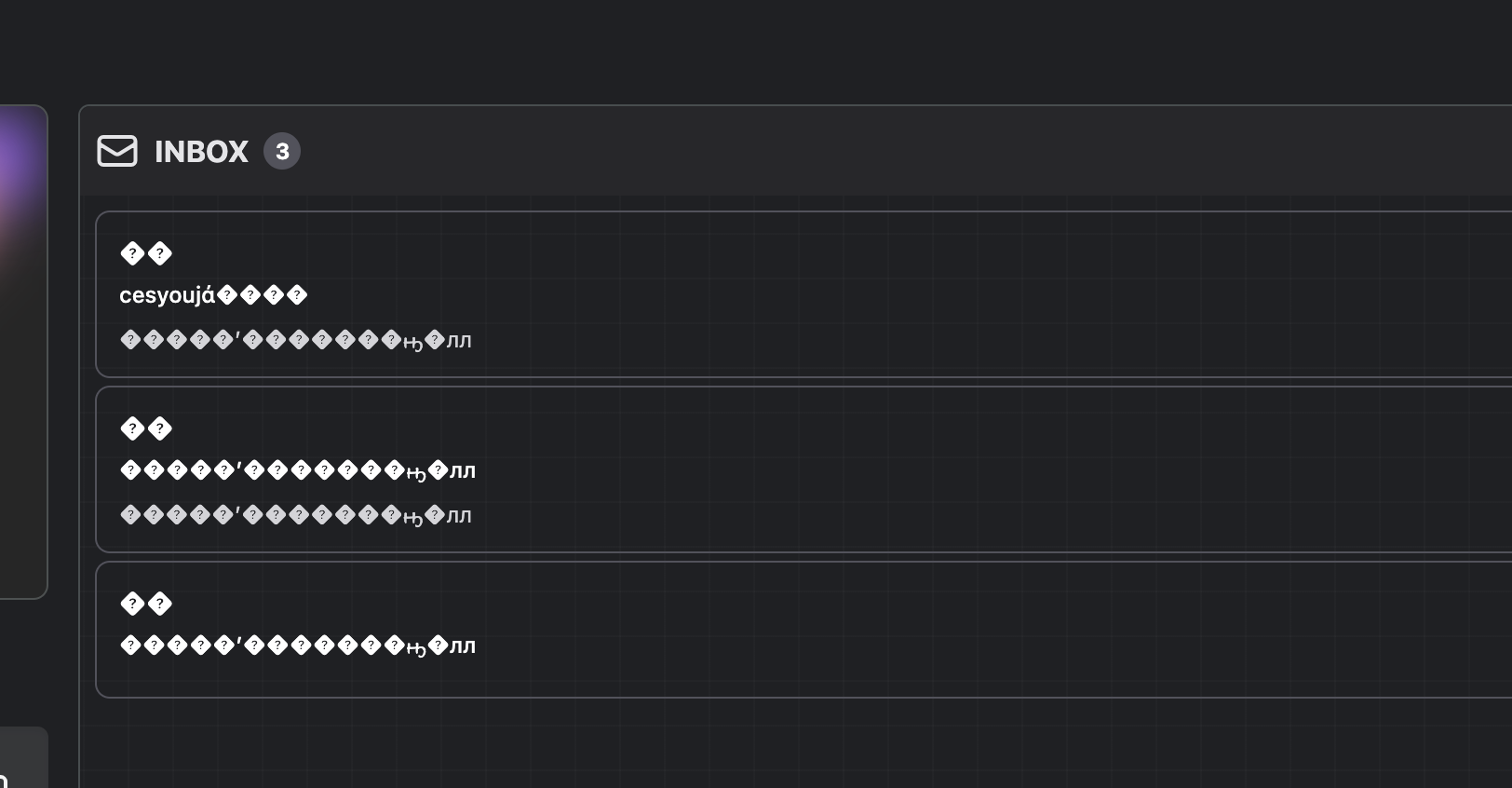Click the unread count badge showing 3

click(x=282, y=151)
